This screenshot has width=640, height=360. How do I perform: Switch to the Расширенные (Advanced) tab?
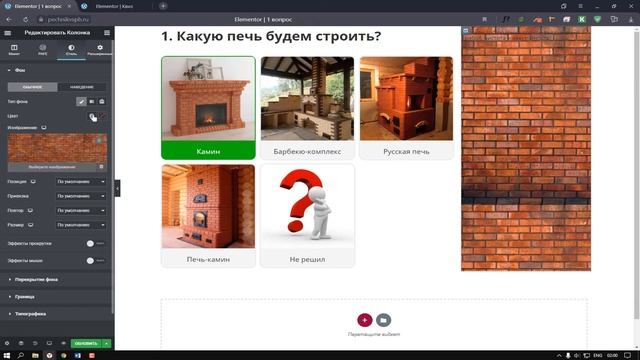coord(100,50)
